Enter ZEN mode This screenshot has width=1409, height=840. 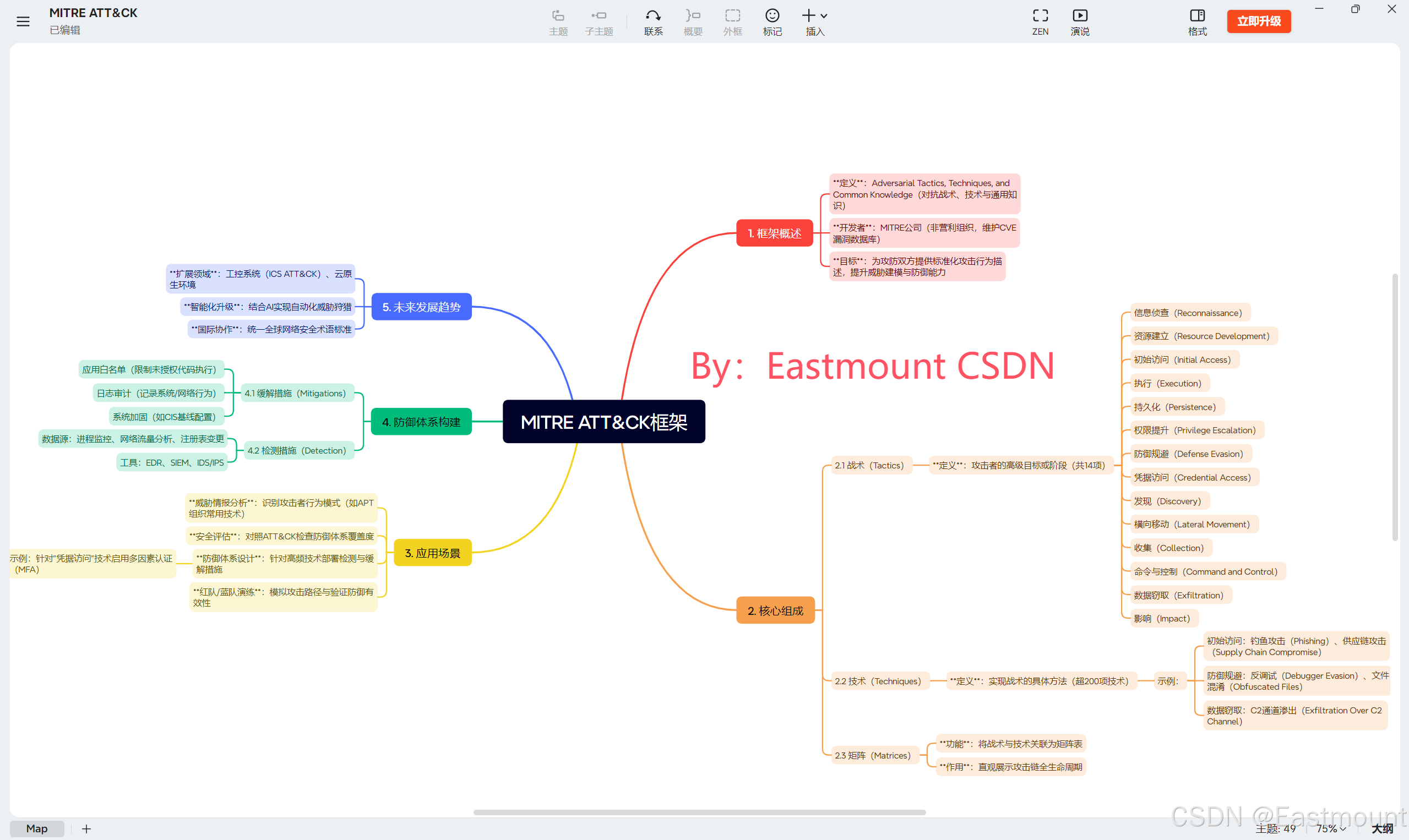pyautogui.click(x=1040, y=16)
